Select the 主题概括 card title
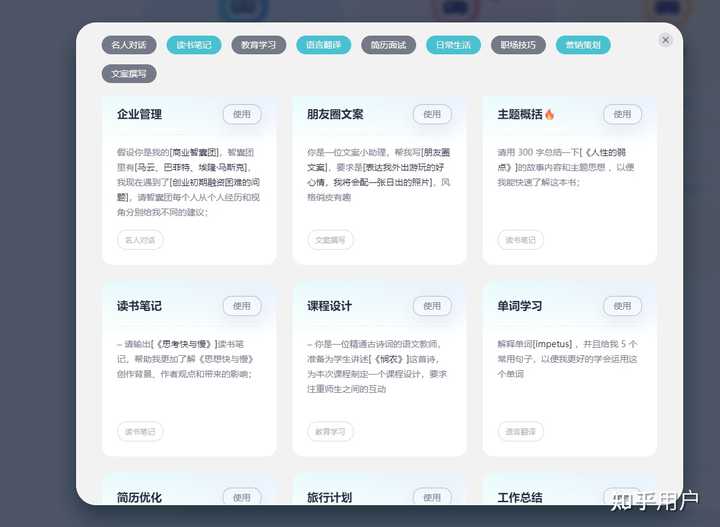The image size is (720, 527). point(520,114)
